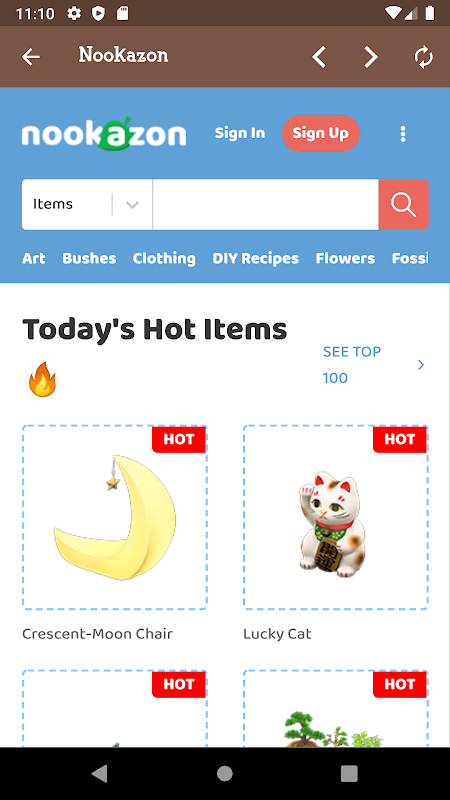This screenshot has width=450, height=800.
Task: Focus the search text field
Action: (266, 204)
